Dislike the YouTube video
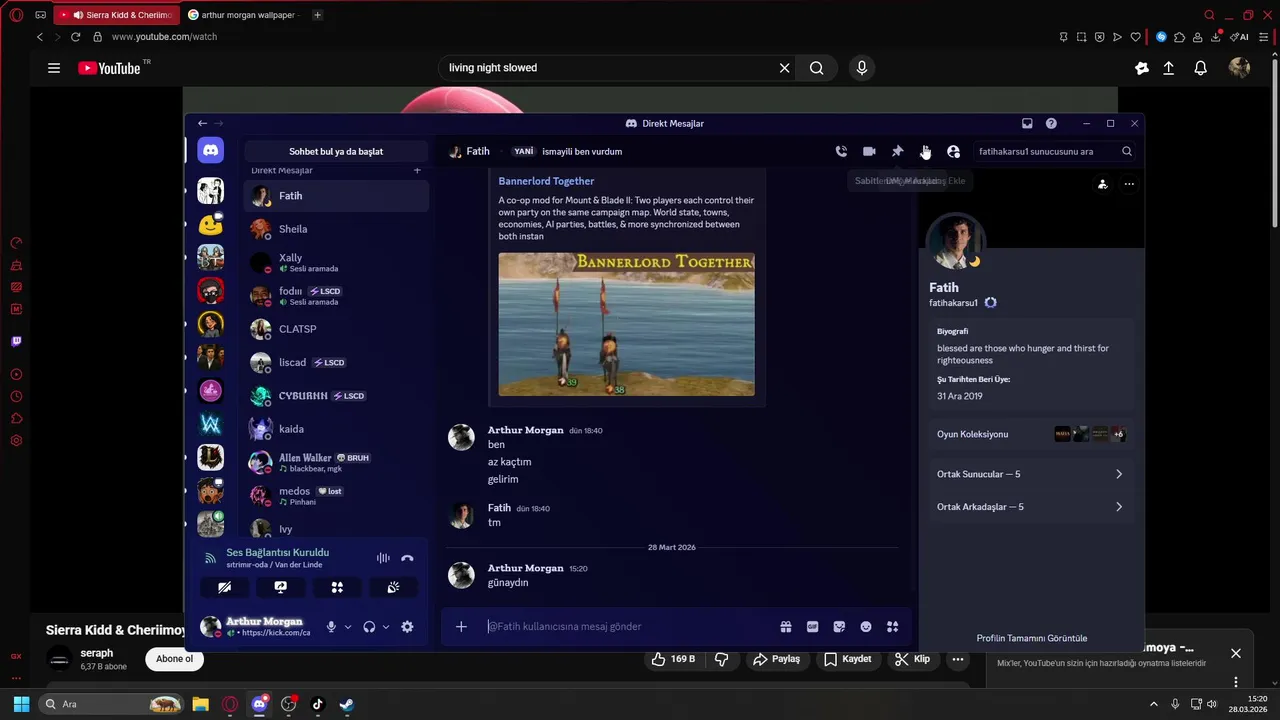 (x=721, y=659)
